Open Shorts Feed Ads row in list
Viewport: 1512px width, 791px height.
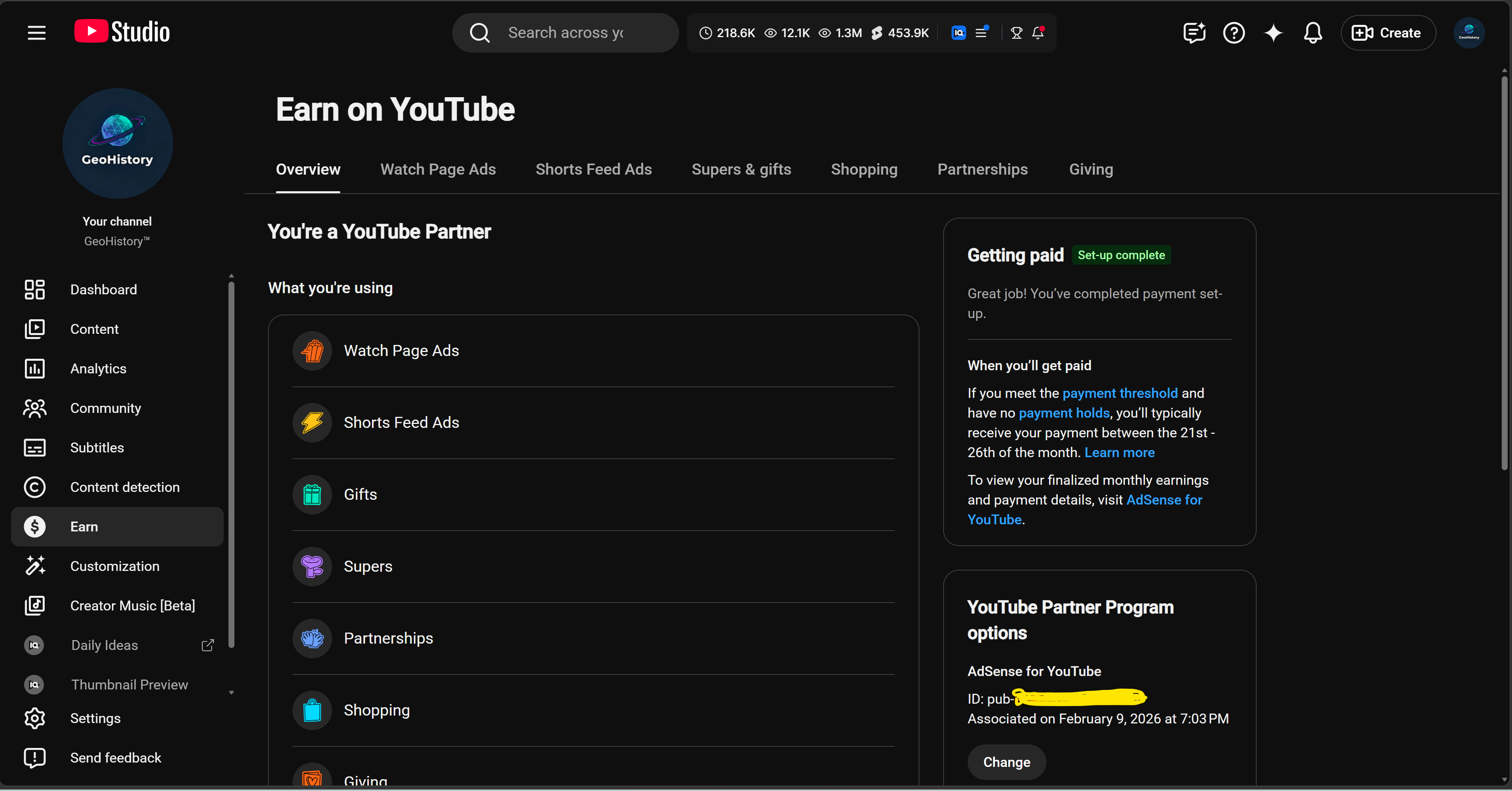point(593,422)
